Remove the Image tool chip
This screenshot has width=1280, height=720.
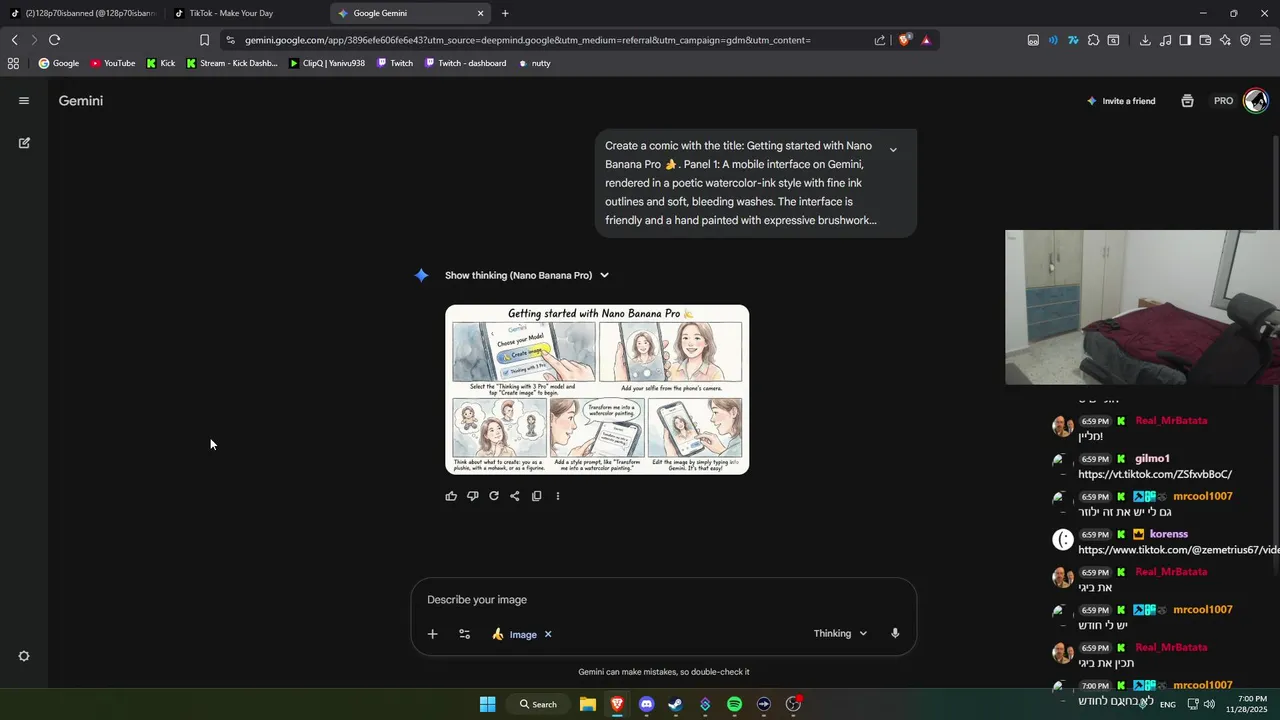click(548, 634)
